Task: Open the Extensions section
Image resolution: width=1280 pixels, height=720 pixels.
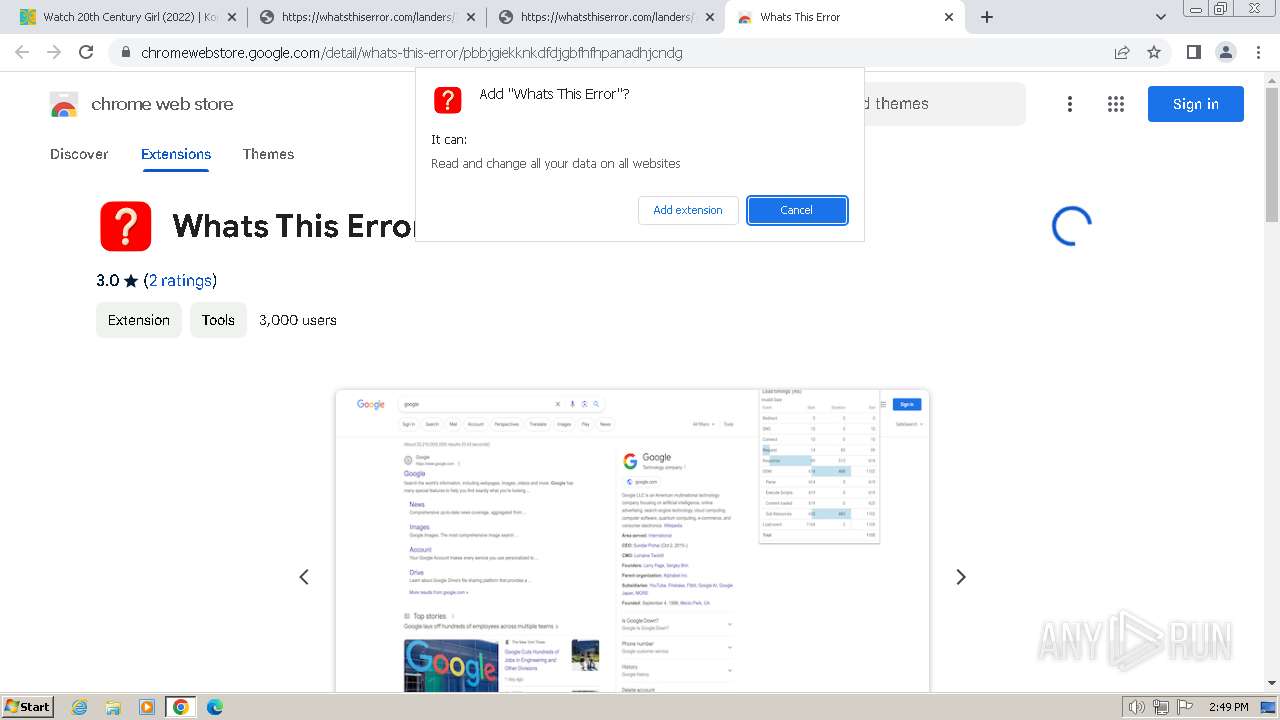Action: [x=176, y=154]
